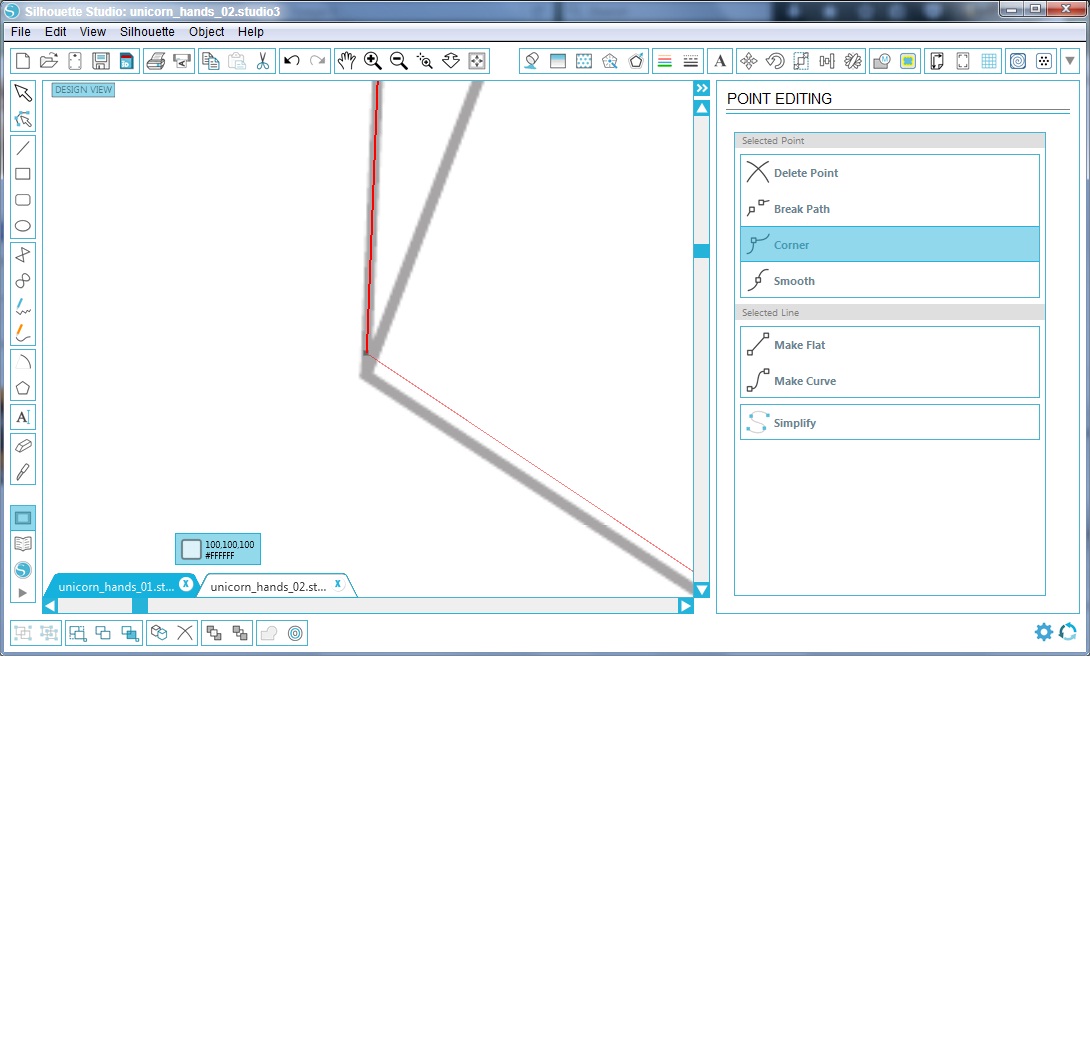This screenshot has height=1037, width=1090.
Task: Click Make Flat
Action: (x=890, y=345)
